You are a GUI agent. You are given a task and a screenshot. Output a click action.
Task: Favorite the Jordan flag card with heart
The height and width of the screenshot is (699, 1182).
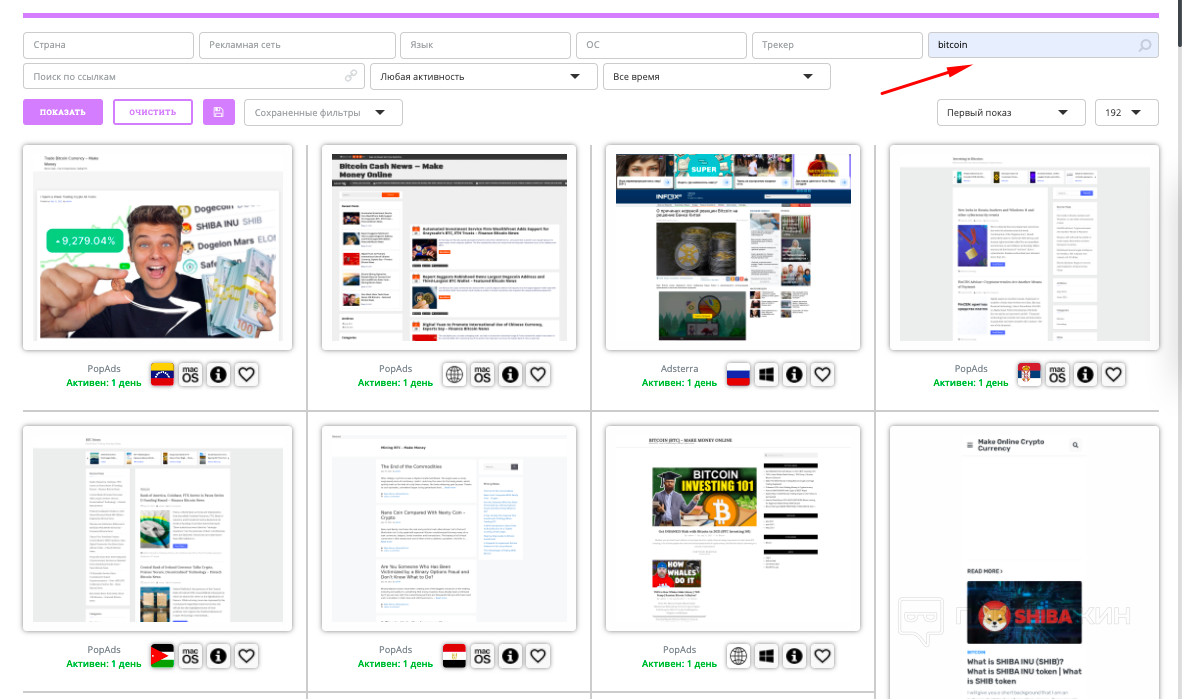(x=246, y=656)
